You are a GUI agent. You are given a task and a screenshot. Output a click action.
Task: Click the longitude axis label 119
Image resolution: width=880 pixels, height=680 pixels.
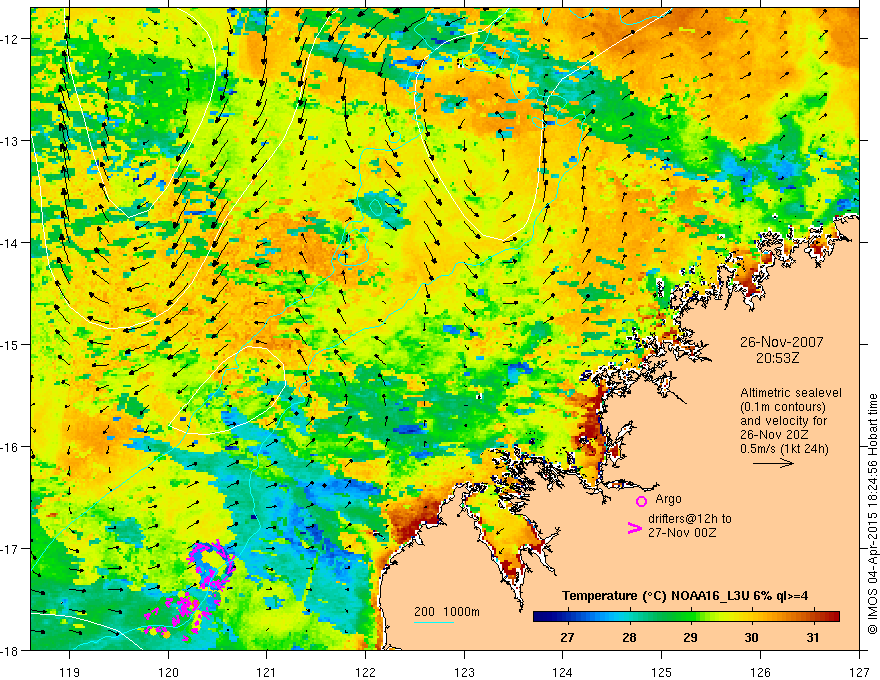click(x=70, y=672)
